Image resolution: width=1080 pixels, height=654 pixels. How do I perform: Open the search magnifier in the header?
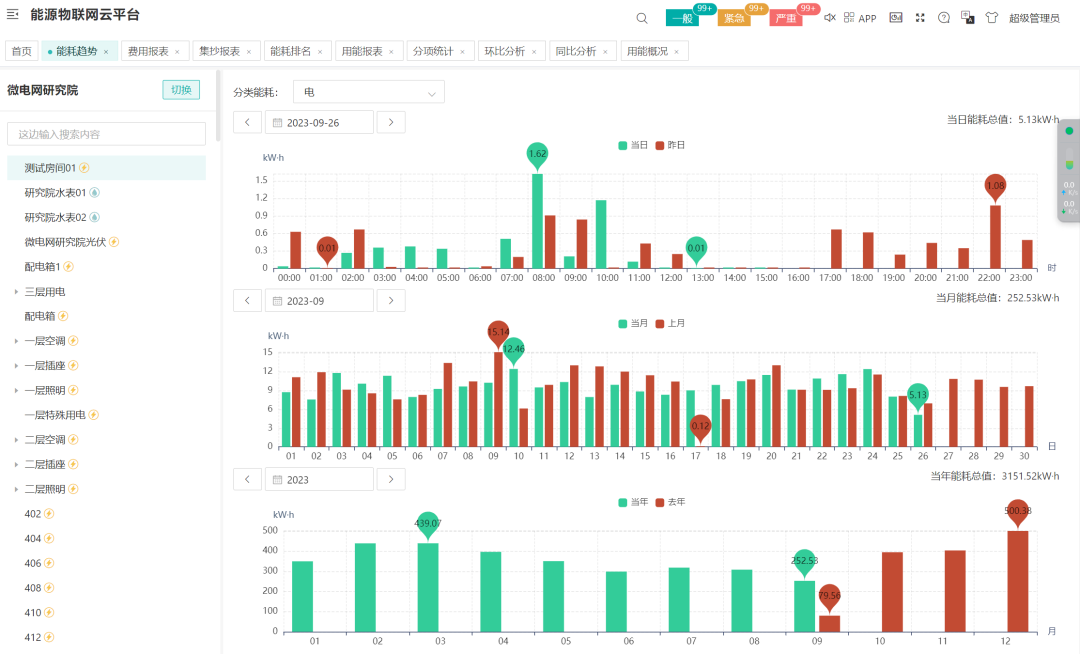pyautogui.click(x=642, y=19)
